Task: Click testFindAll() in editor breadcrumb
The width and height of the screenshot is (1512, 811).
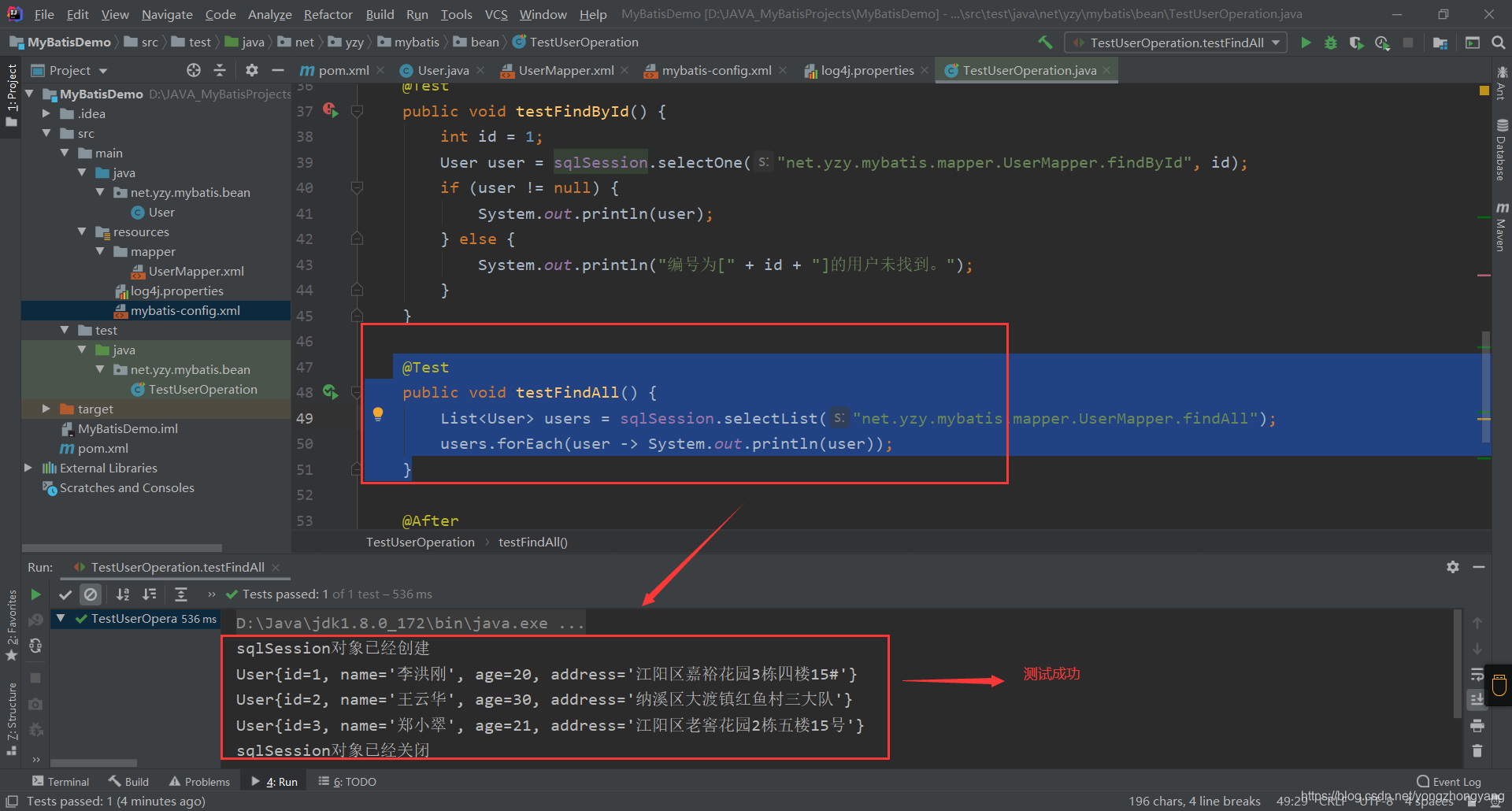Action: pyautogui.click(x=533, y=542)
